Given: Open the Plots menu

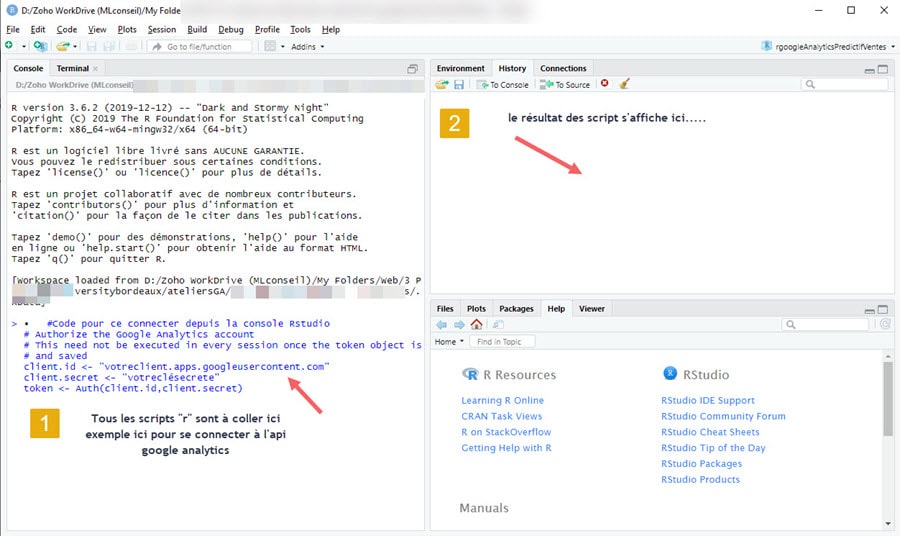Looking at the screenshot, I should pos(127,29).
